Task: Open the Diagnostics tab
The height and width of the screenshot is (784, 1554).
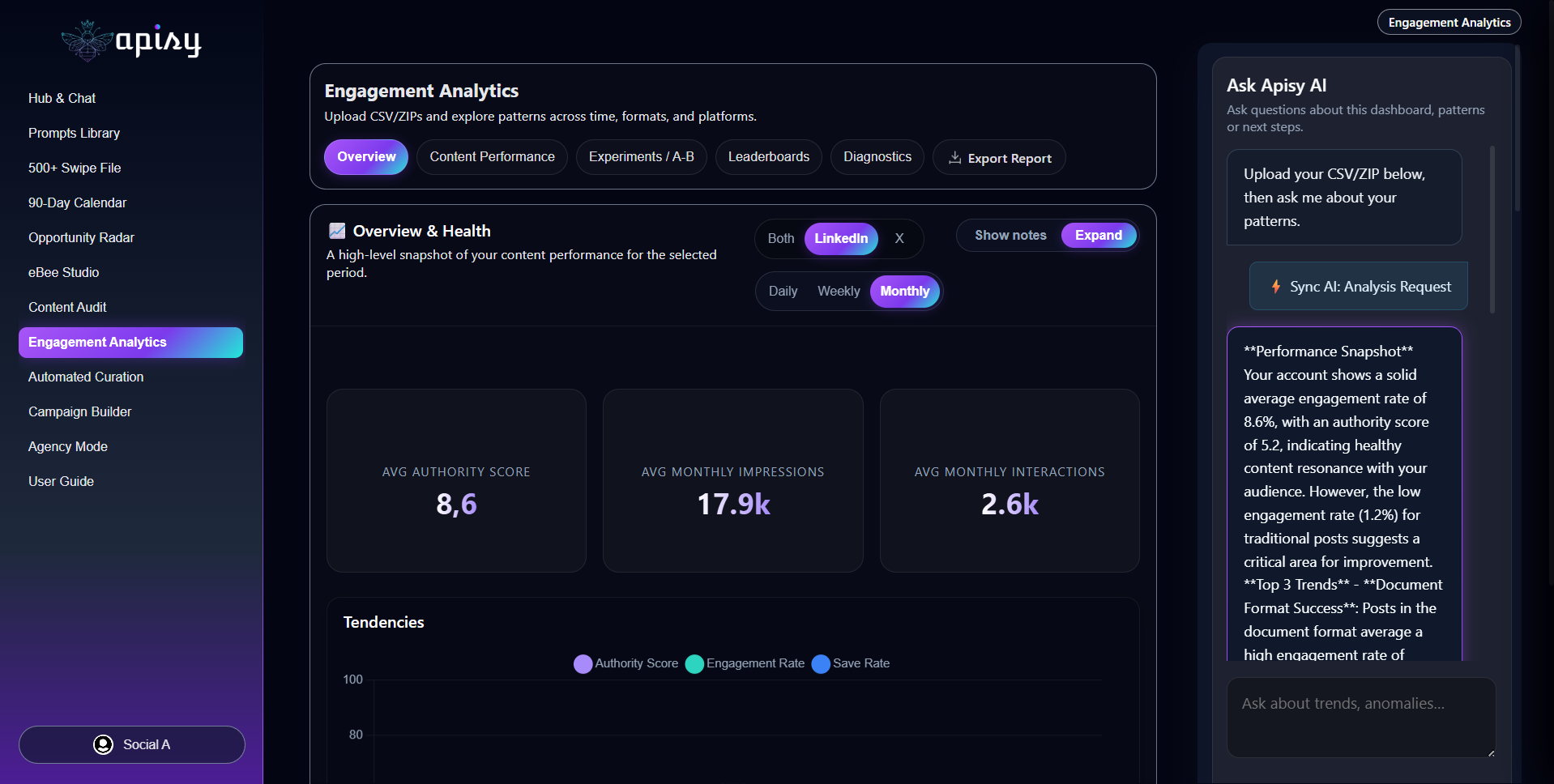Action: [x=877, y=156]
